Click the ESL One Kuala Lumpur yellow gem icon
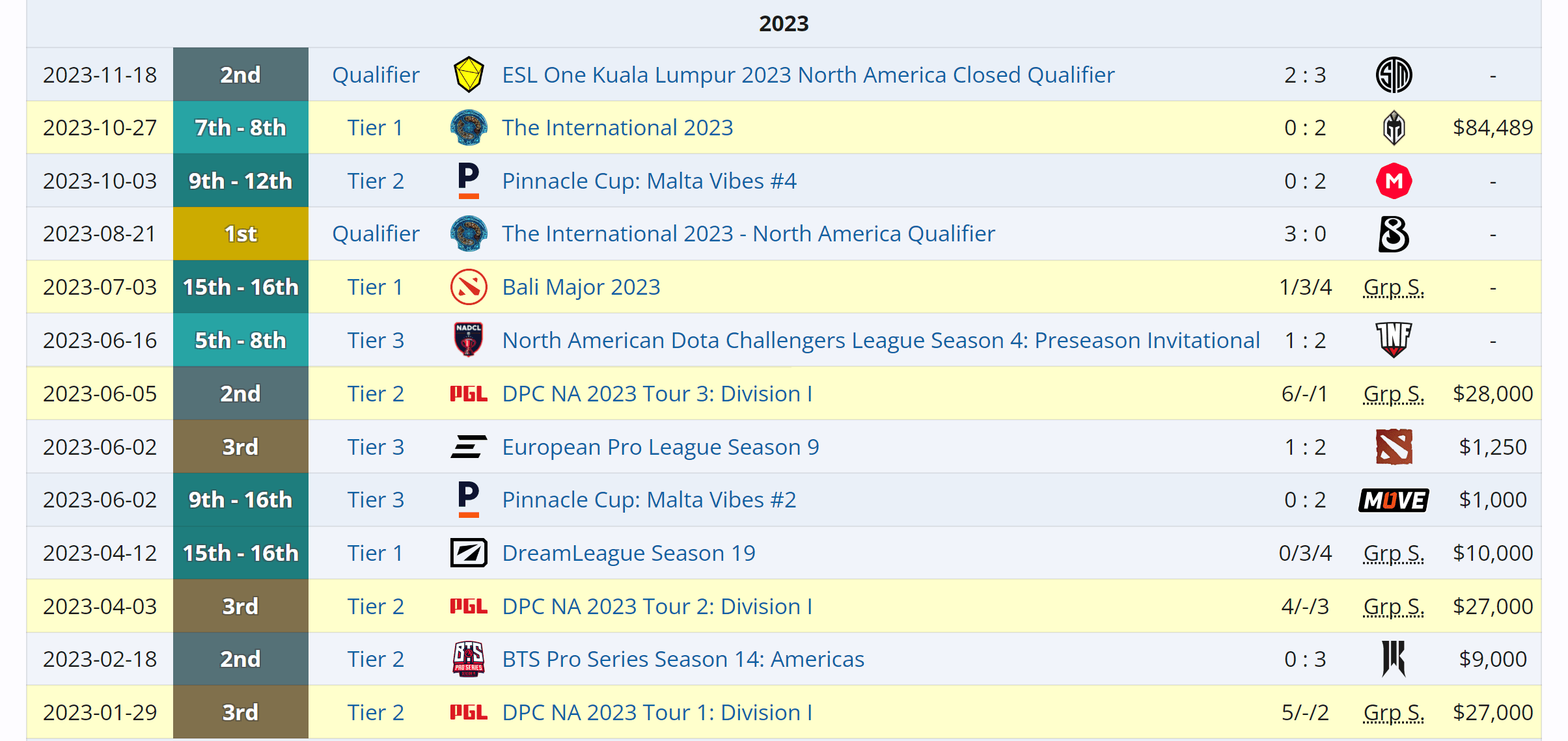This screenshot has height=741, width=1568. 468,75
